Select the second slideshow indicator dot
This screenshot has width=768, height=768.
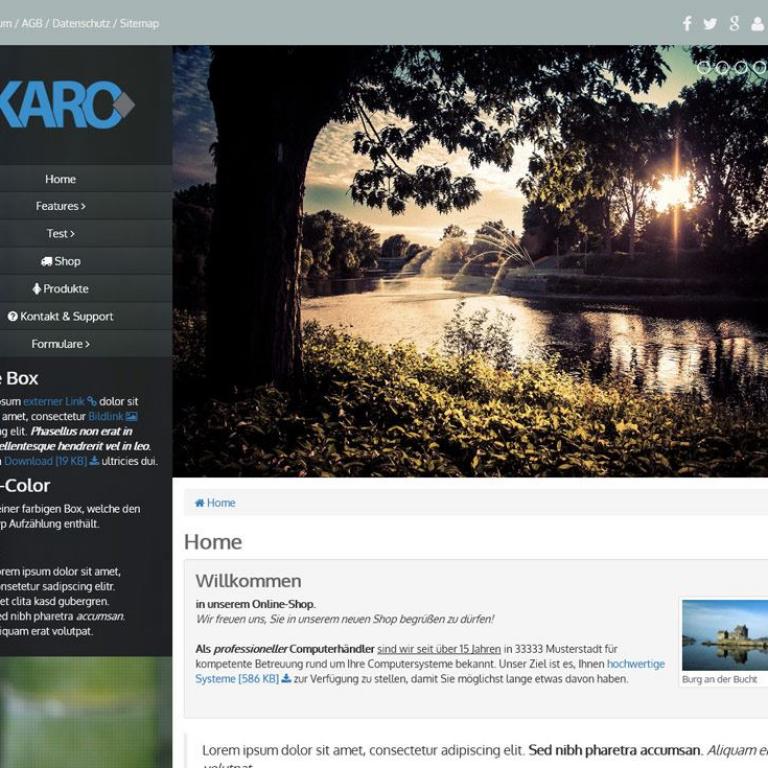[x=723, y=67]
